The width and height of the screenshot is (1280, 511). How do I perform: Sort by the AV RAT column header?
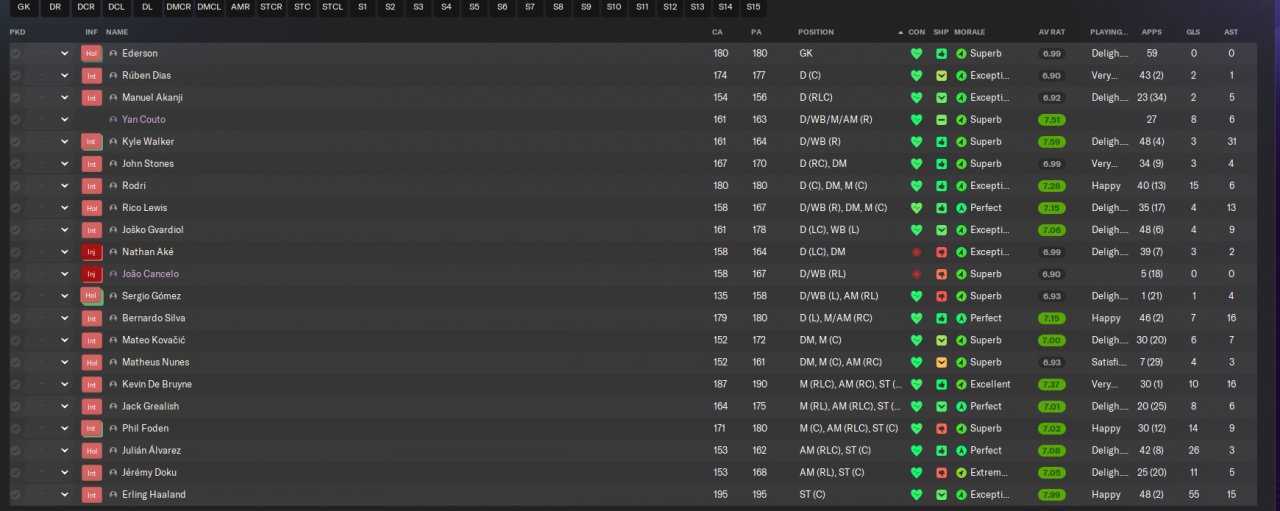pyautogui.click(x=1051, y=32)
